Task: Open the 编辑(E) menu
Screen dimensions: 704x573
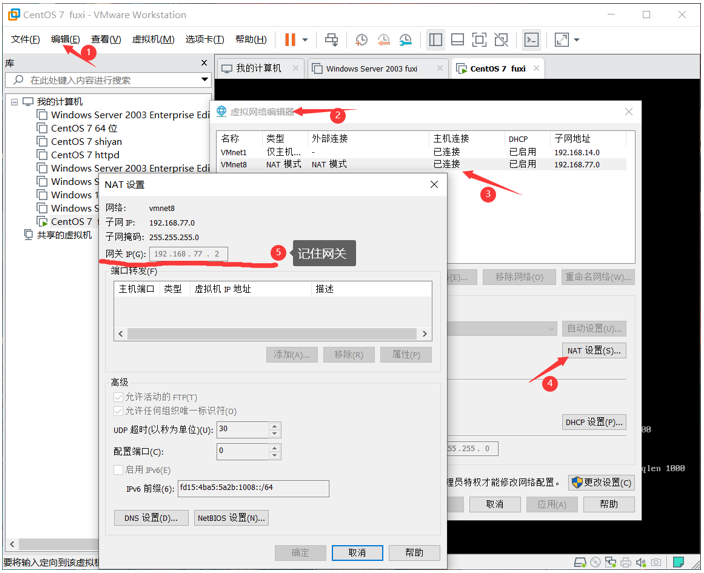Action: click(x=66, y=40)
